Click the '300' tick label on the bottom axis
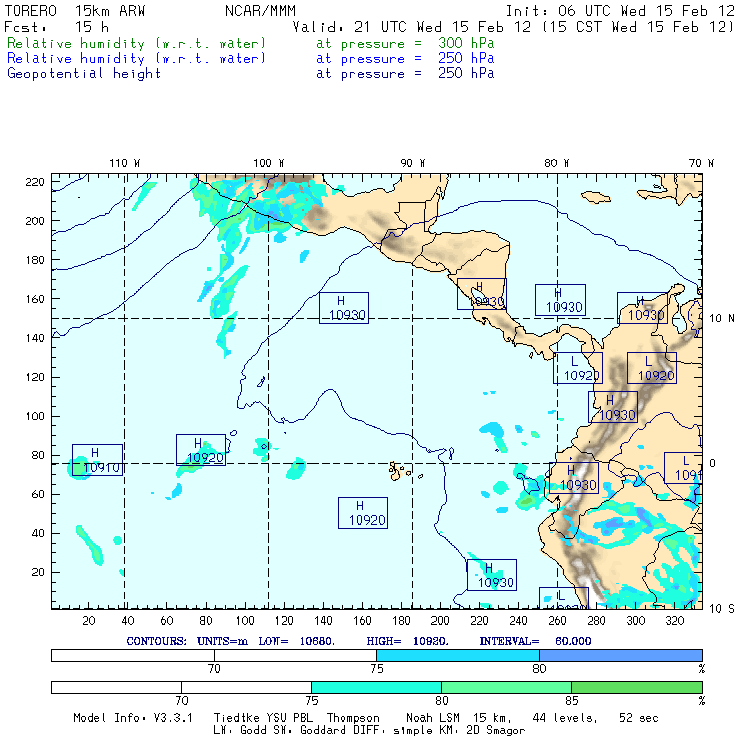740x740 pixels. (x=635, y=621)
